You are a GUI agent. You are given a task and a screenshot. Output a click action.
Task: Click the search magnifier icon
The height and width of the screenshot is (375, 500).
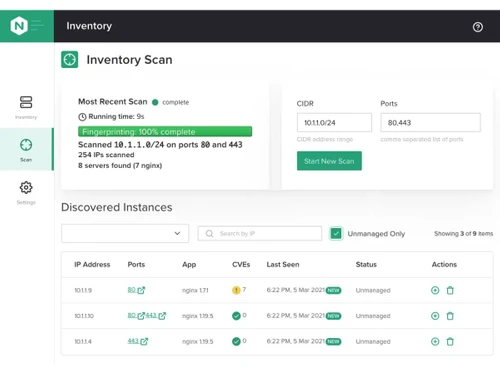[x=209, y=233]
